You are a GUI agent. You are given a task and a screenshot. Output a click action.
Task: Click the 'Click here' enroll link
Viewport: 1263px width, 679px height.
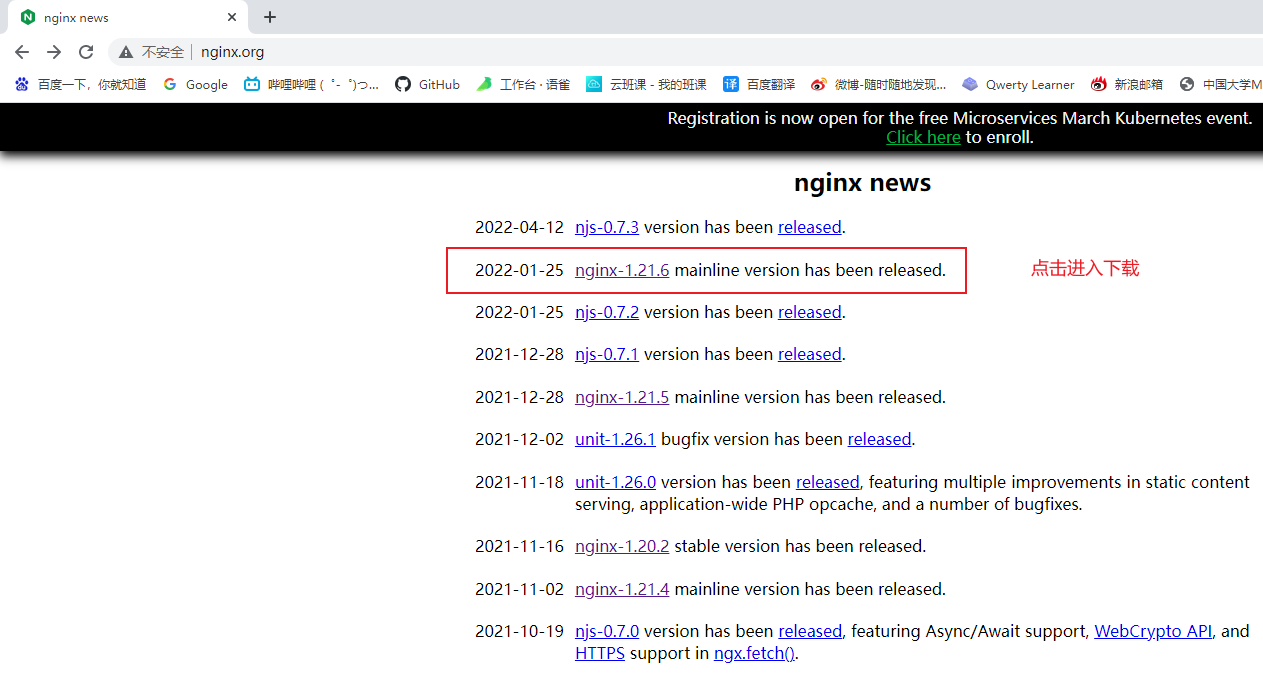(x=923, y=137)
